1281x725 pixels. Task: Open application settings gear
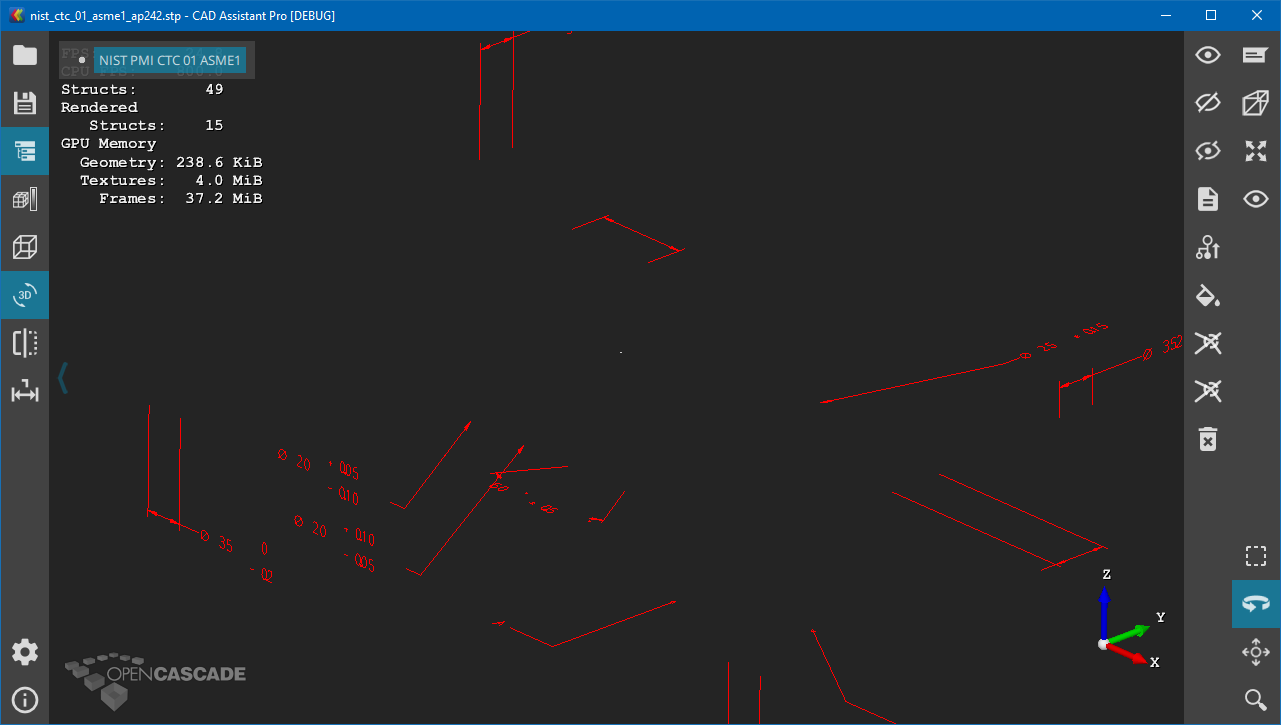point(25,653)
